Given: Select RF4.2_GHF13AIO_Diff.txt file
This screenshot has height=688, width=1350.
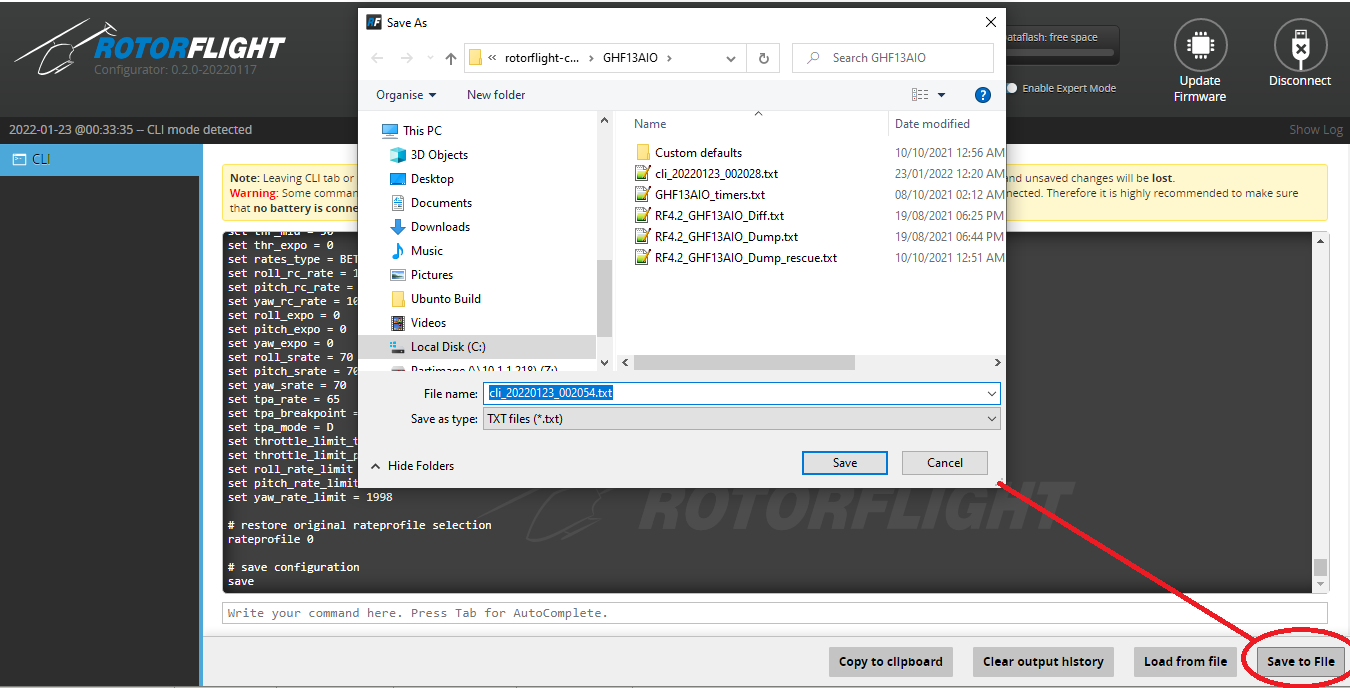Looking at the screenshot, I should pos(718,215).
